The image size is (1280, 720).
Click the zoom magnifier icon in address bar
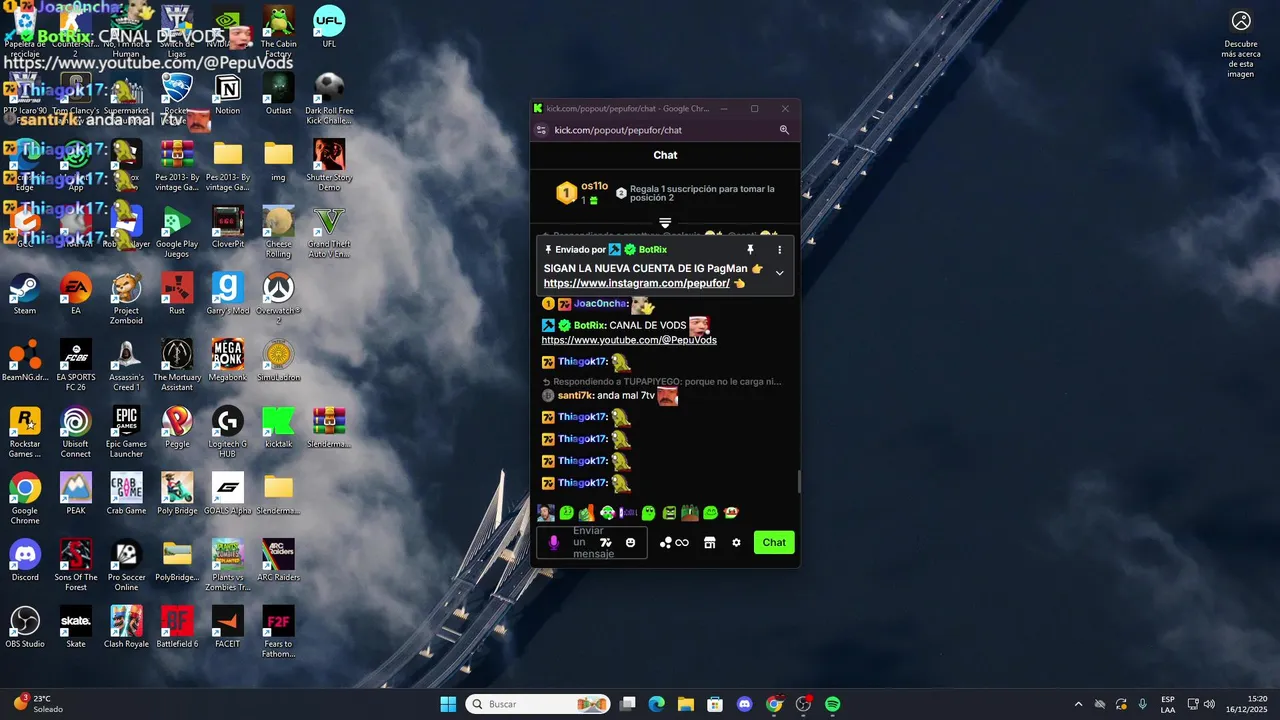(784, 130)
